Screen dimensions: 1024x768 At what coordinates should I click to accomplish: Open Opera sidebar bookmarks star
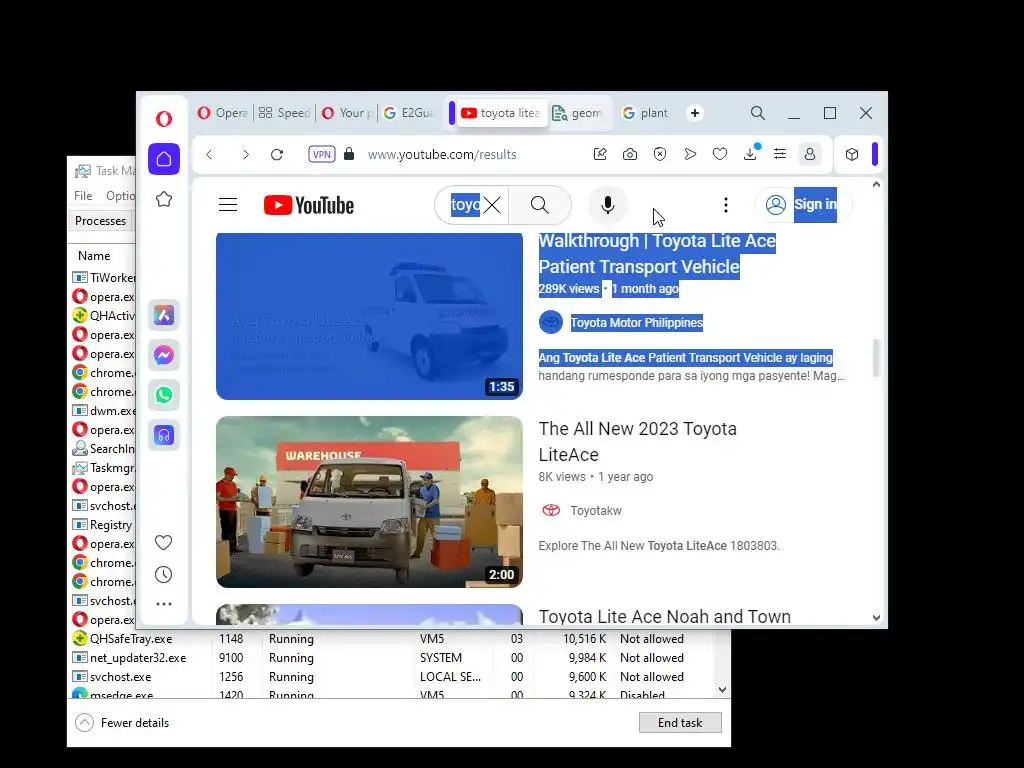tap(164, 199)
